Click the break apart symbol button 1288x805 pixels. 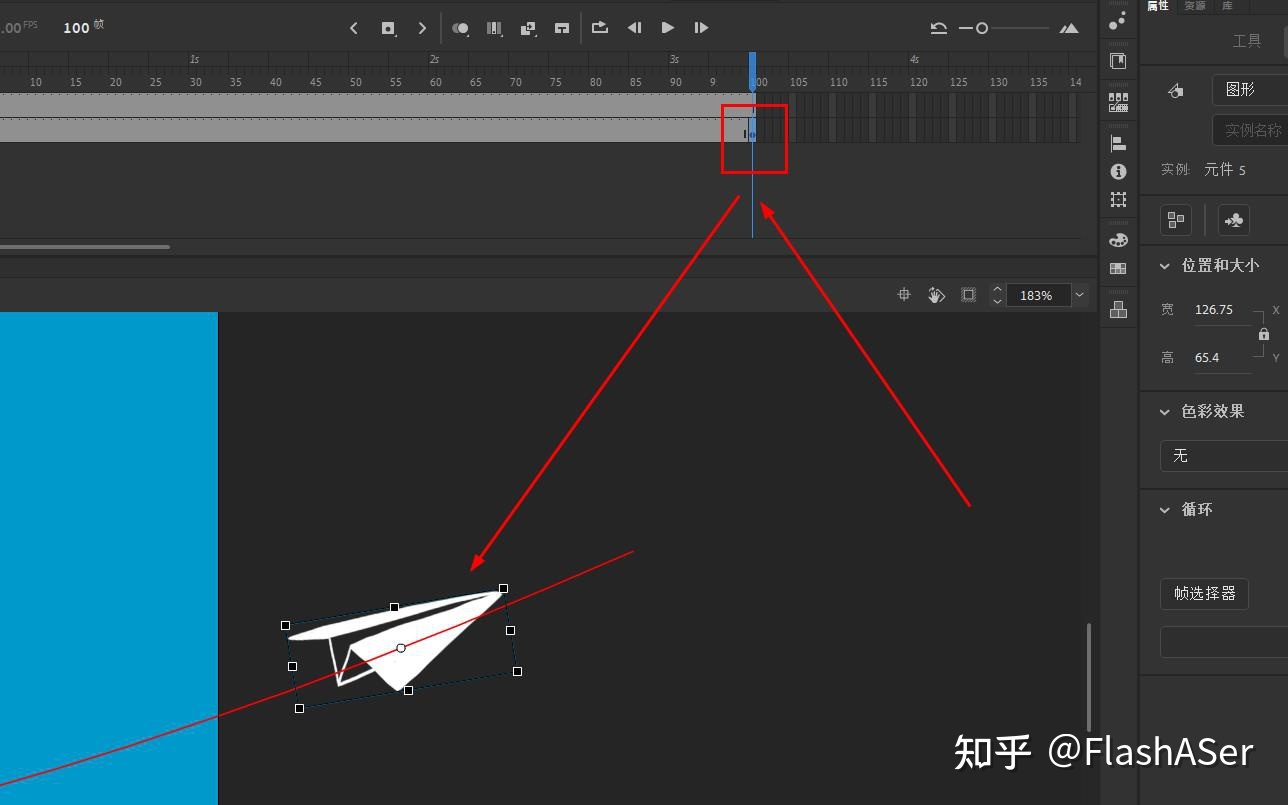point(1176,220)
